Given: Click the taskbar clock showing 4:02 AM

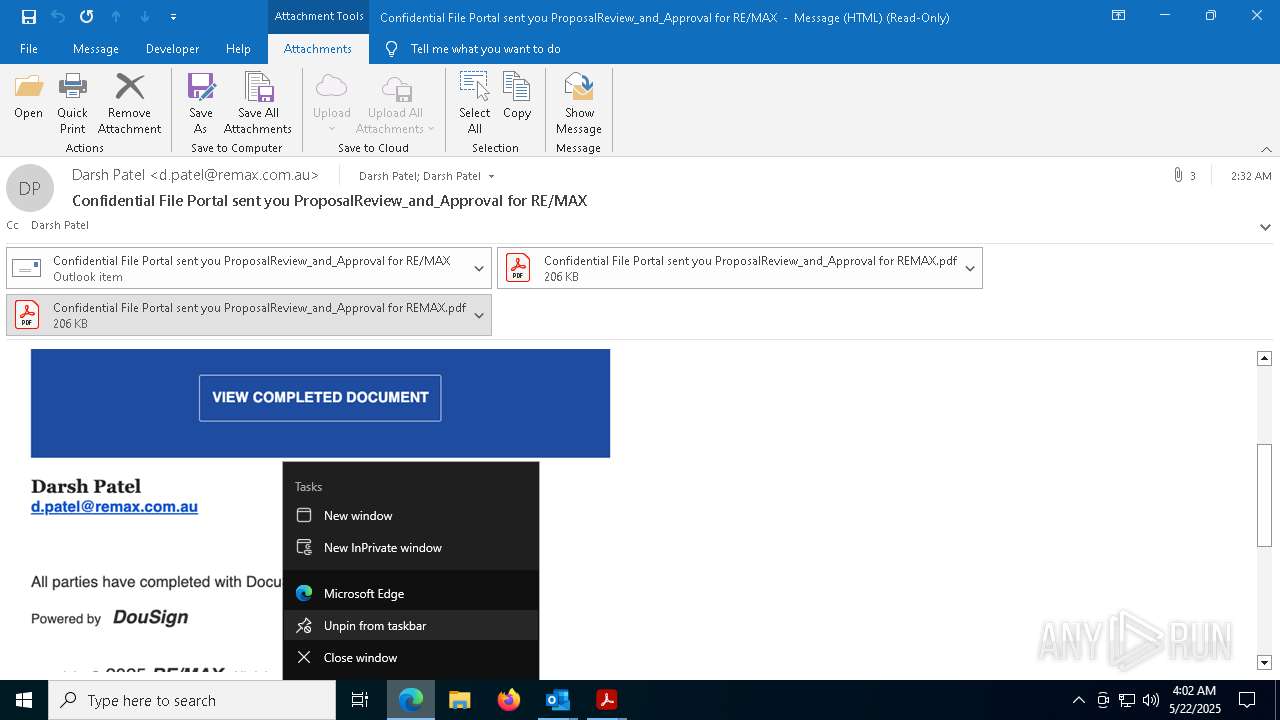Looking at the screenshot, I should (1194, 700).
